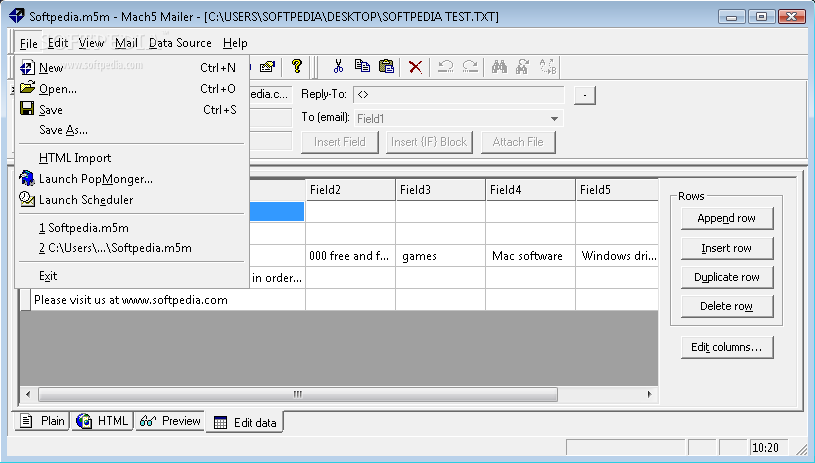
Task: Choose Save in the File menu
Action: pyautogui.click(x=132, y=110)
